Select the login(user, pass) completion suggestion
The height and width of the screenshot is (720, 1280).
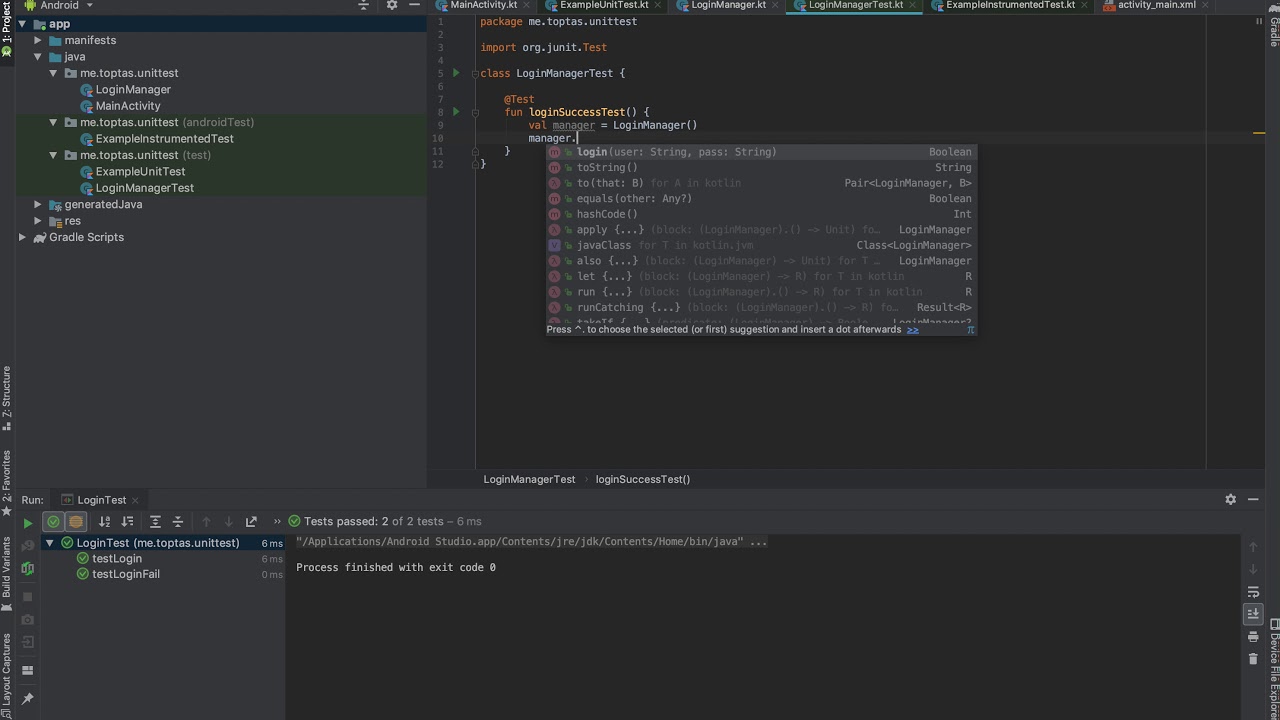tap(760, 152)
